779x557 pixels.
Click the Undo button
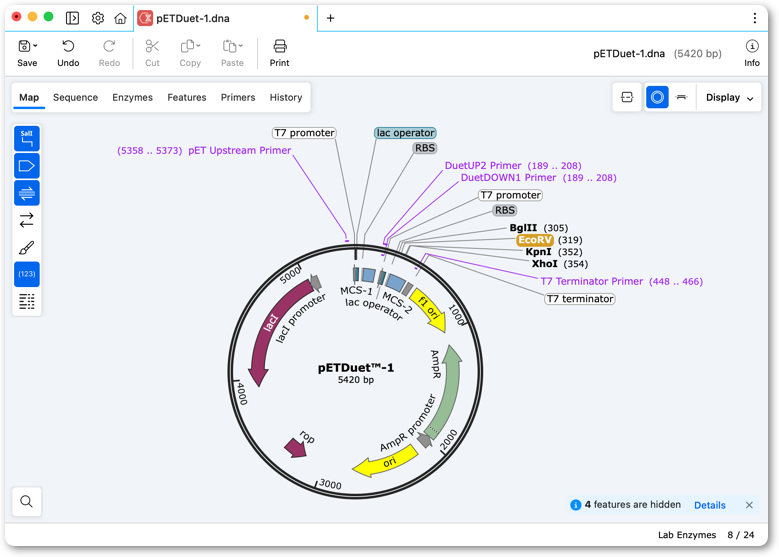68,53
